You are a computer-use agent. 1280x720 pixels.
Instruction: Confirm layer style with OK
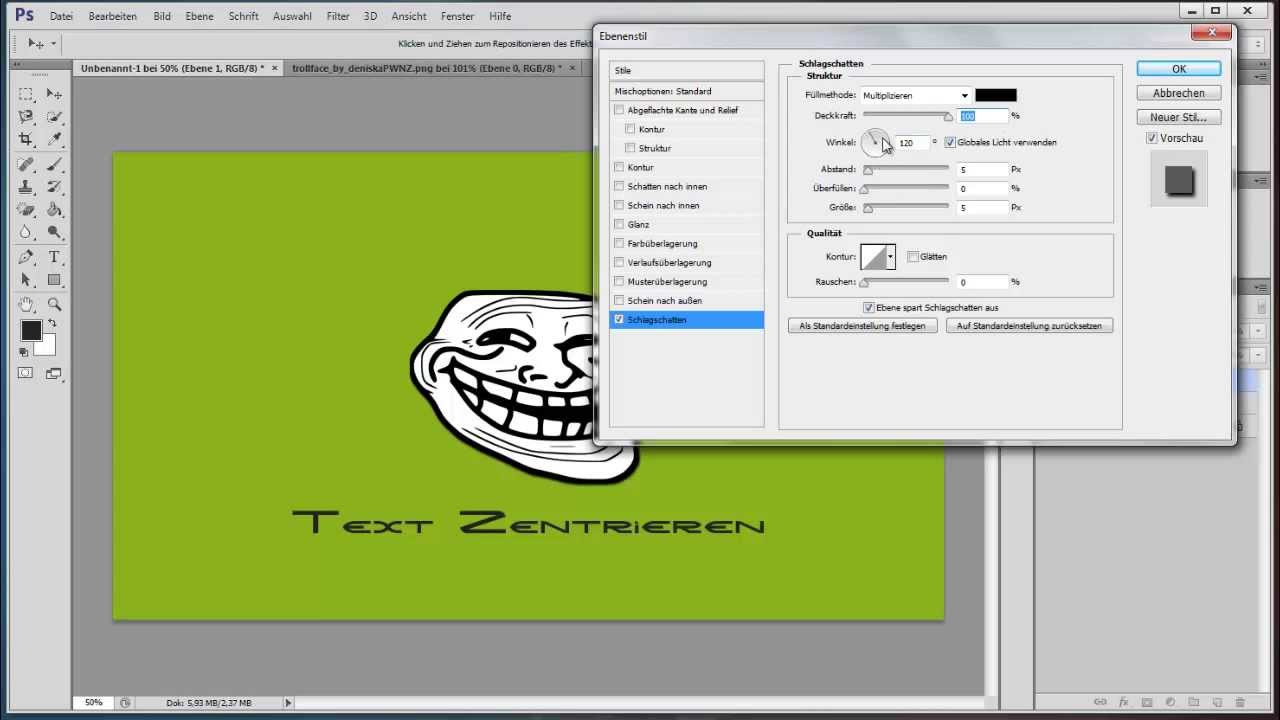1179,69
